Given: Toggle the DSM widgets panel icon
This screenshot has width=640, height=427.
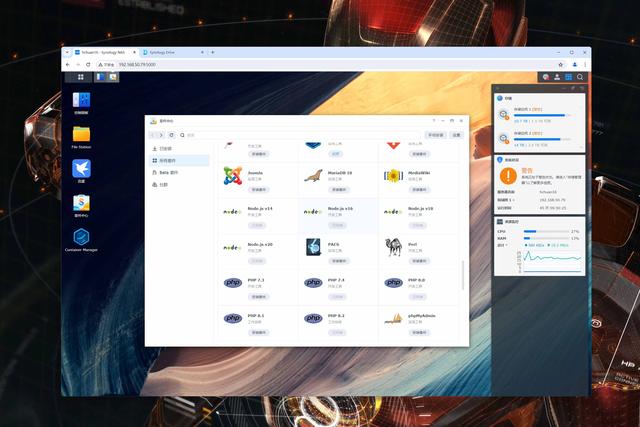Looking at the screenshot, I should click(569, 77).
